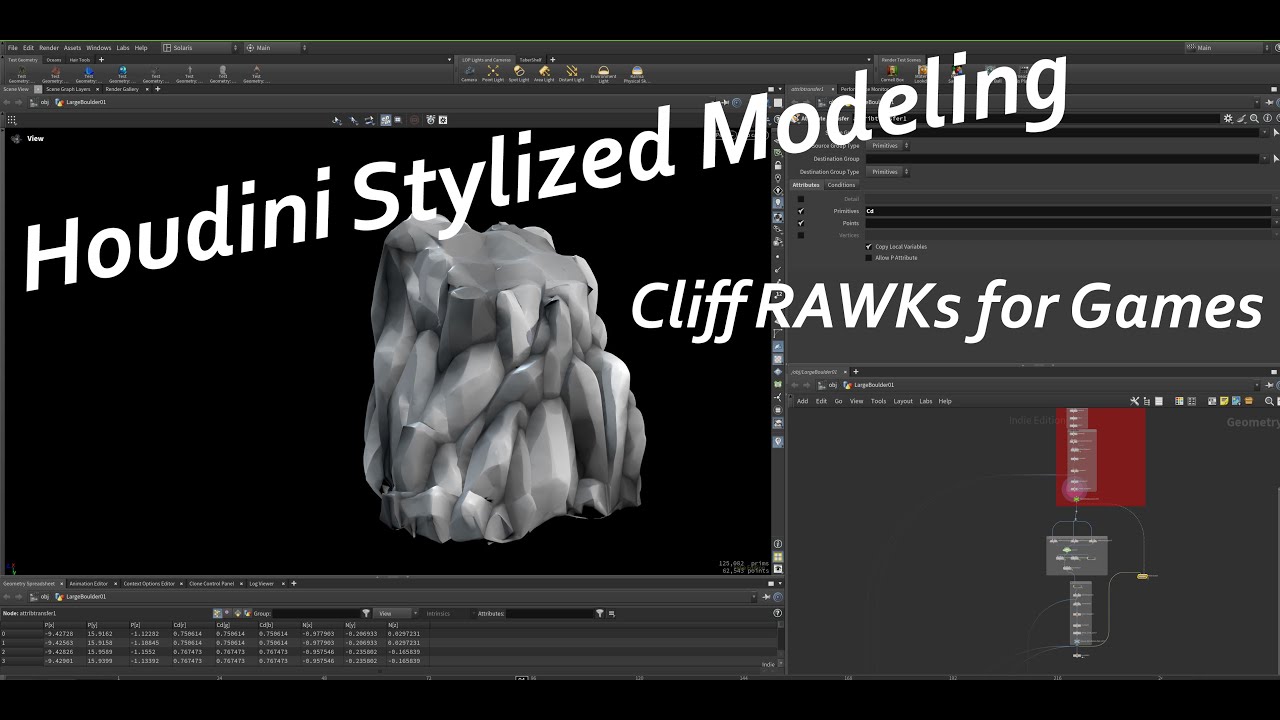Image resolution: width=1280 pixels, height=720 pixels.
Task: Select the Distant Light shelf tool
Action: click(572, 74)
